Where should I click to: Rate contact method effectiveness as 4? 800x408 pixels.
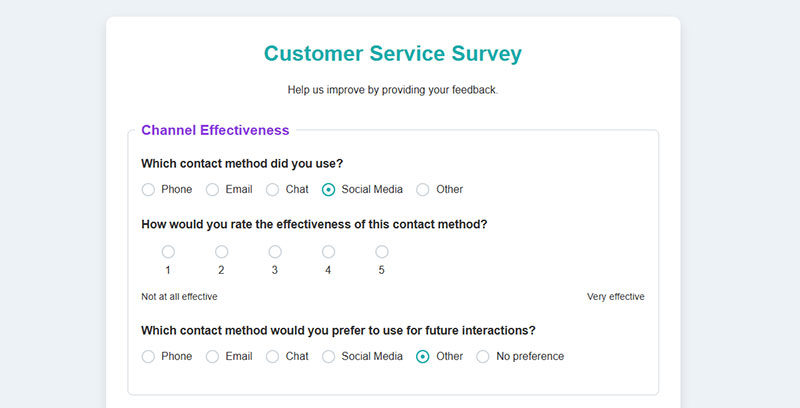coord(328,252)
